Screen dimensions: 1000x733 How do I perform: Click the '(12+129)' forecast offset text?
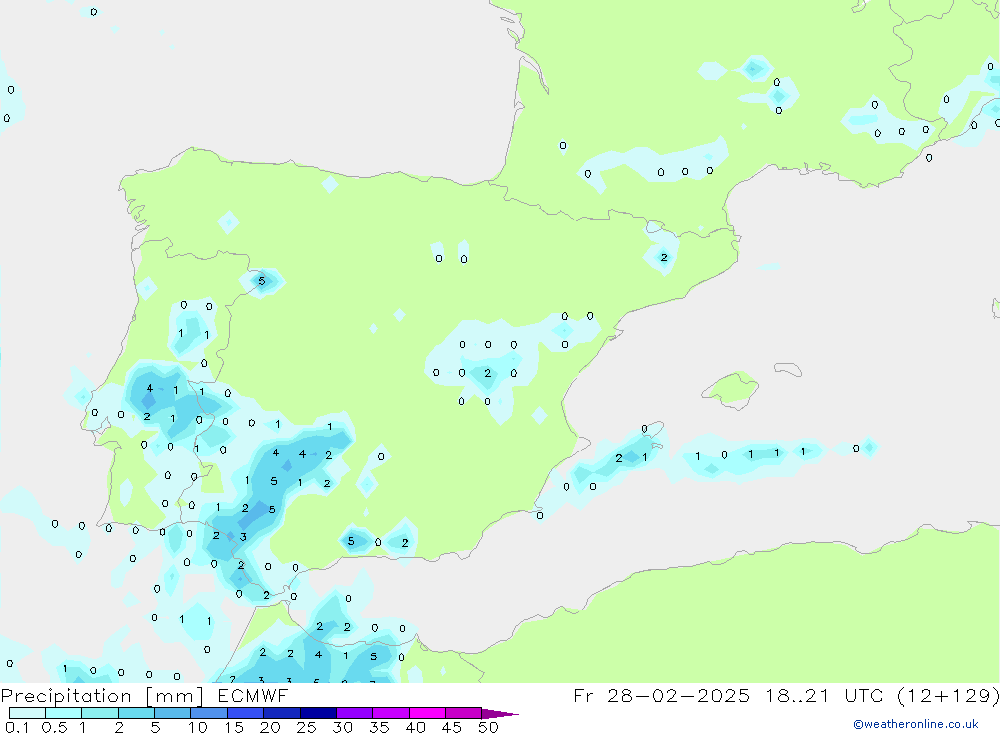(948, 696)
